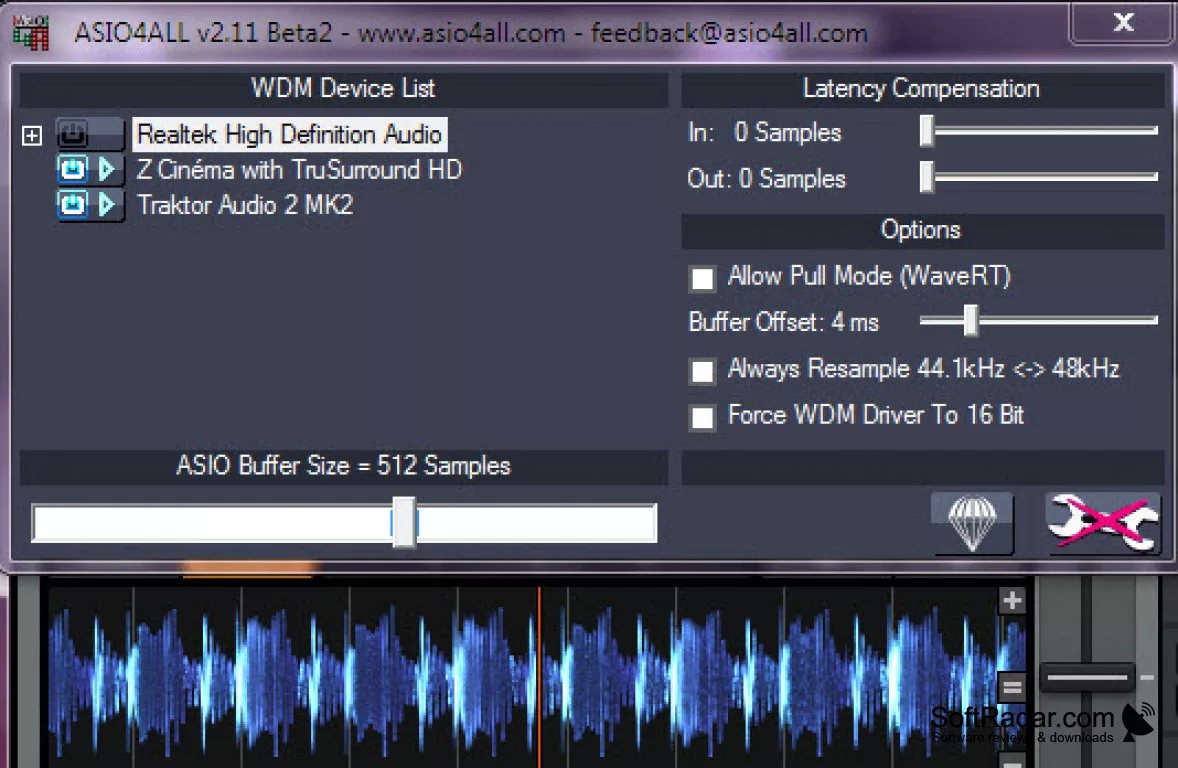Screen dimensions: 1178x768
Task: Click Out: 0 Samples text
Action: click(766, 179)
